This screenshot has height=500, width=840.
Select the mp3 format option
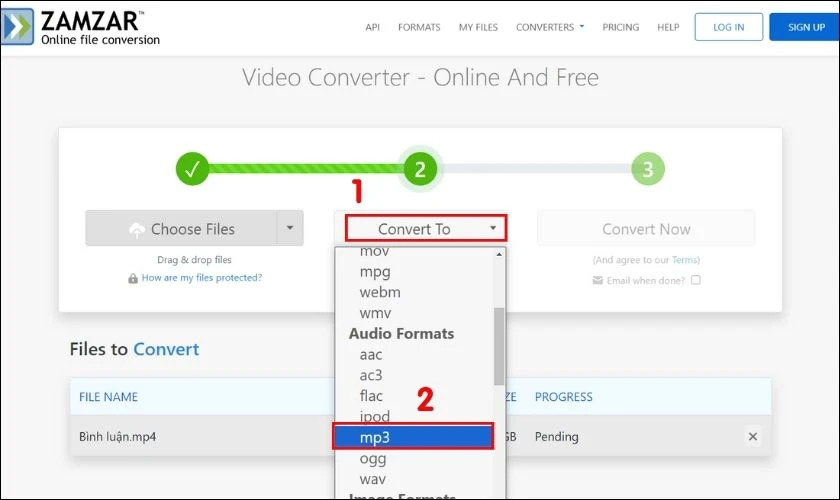[412, 437]
